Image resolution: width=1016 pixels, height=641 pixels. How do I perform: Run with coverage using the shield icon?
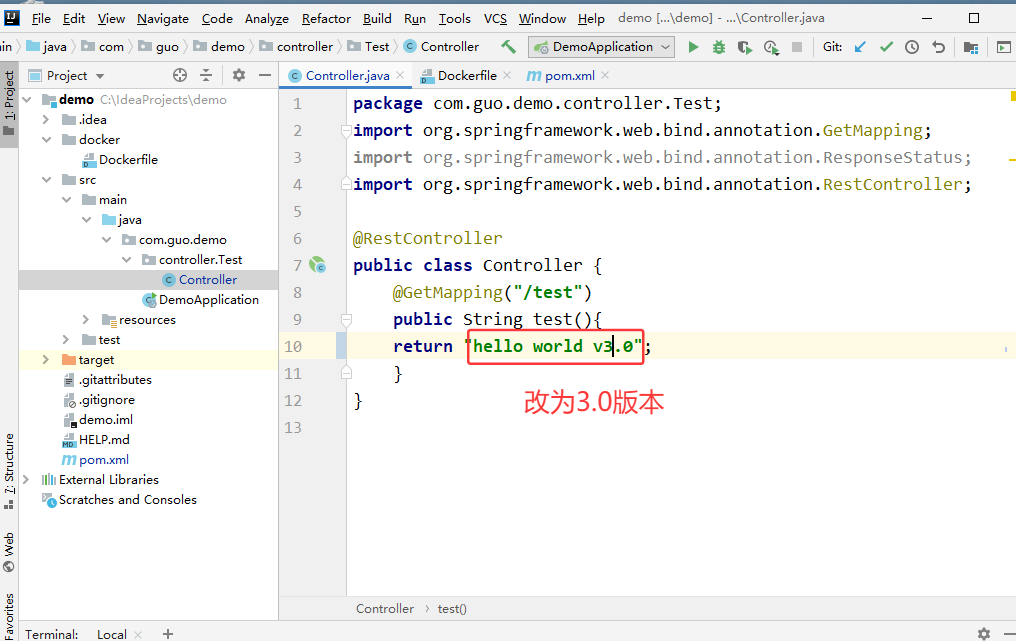click(745, 47)
